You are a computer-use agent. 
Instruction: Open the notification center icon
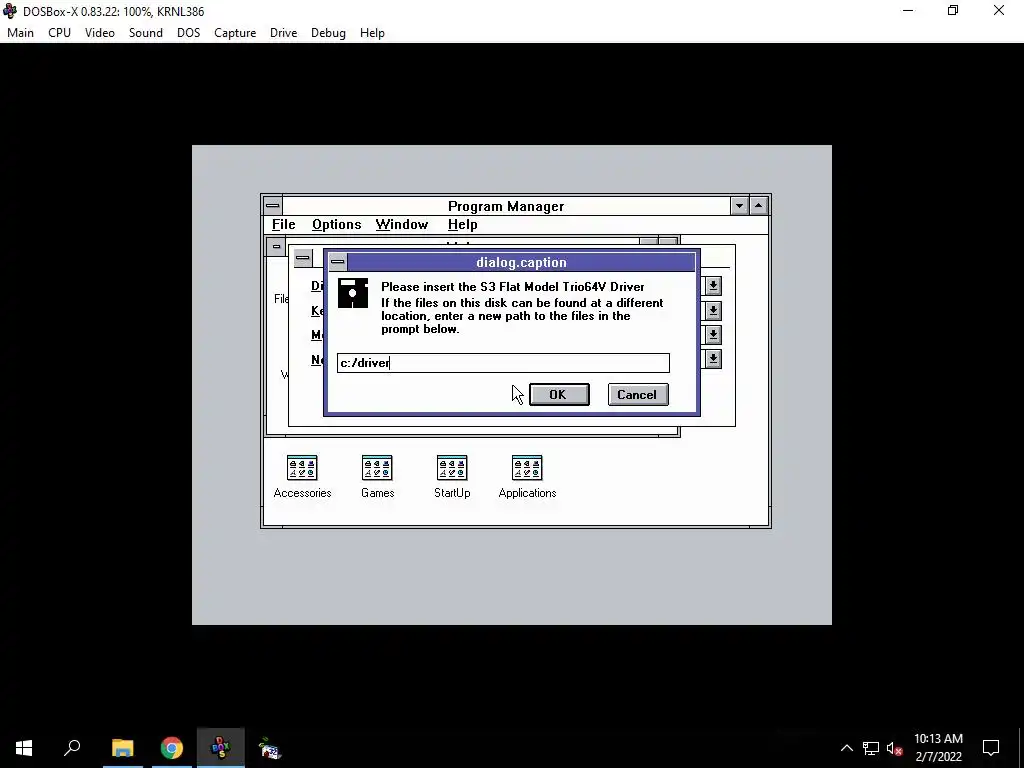click(x=991, y=748)
